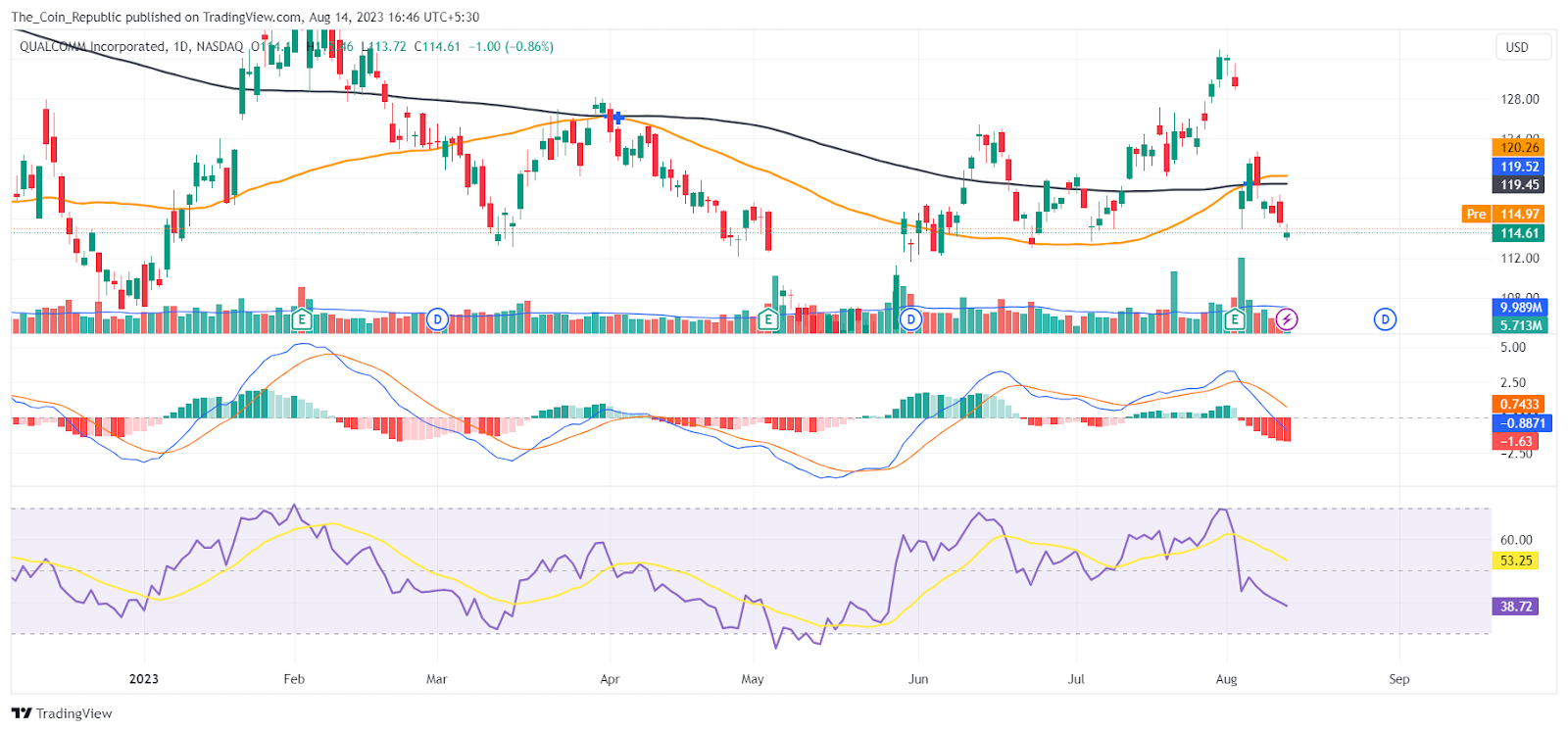Select the Aug label on the time axis
This screenshot has height=732, width=1568.
point(1226,679)
